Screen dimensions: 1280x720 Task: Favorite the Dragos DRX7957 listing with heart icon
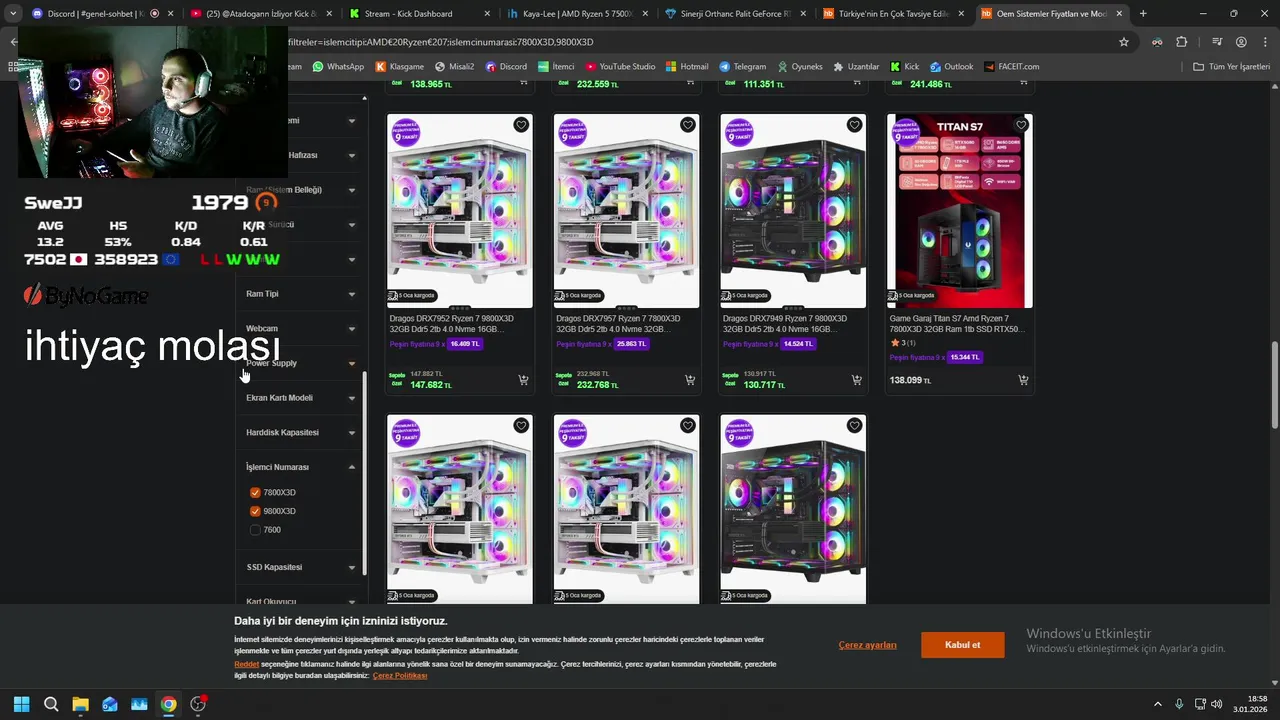[688, 125]
